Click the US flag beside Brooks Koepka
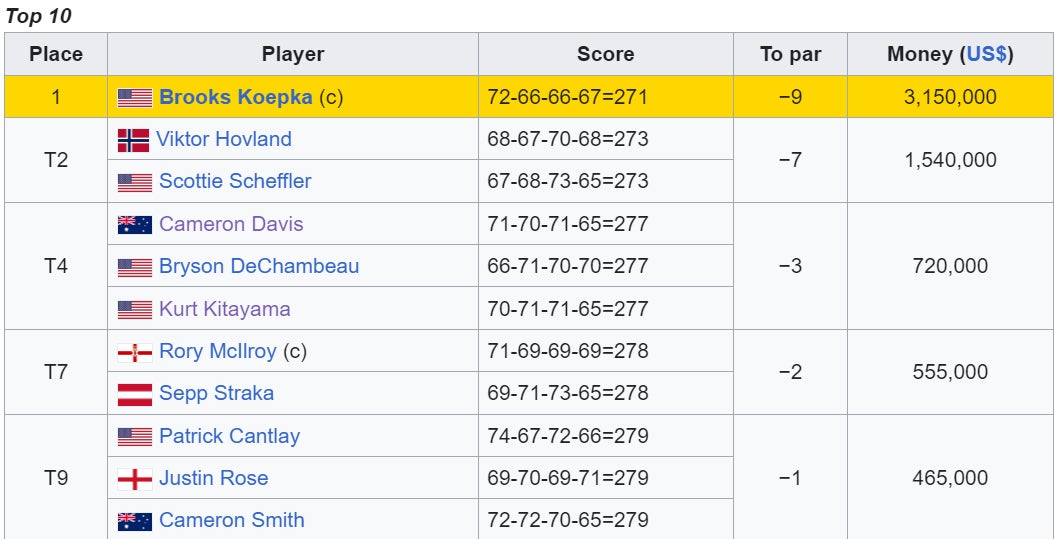 tap(135, 97)
